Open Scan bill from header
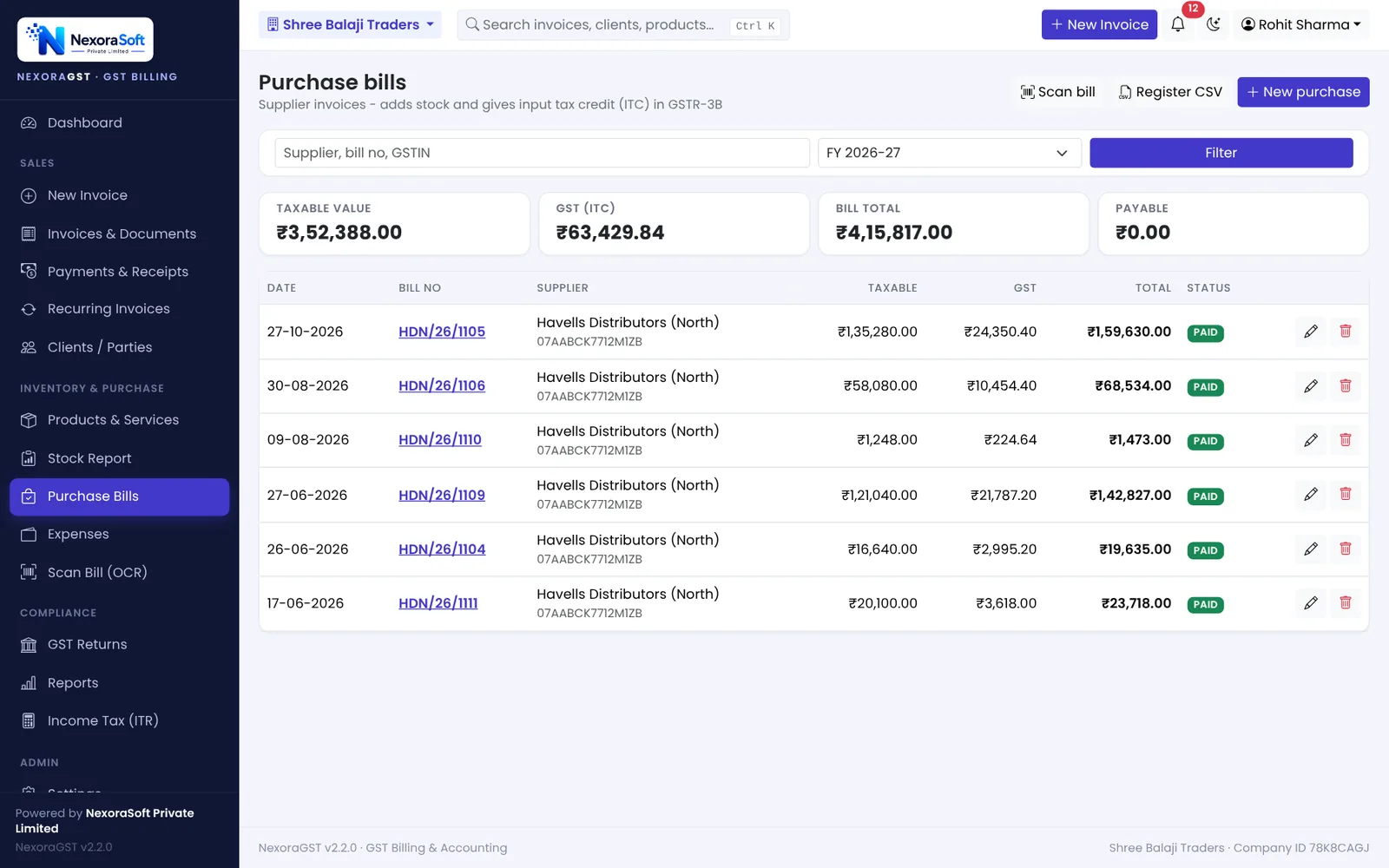1389x868 pixels. (1057, 92)
